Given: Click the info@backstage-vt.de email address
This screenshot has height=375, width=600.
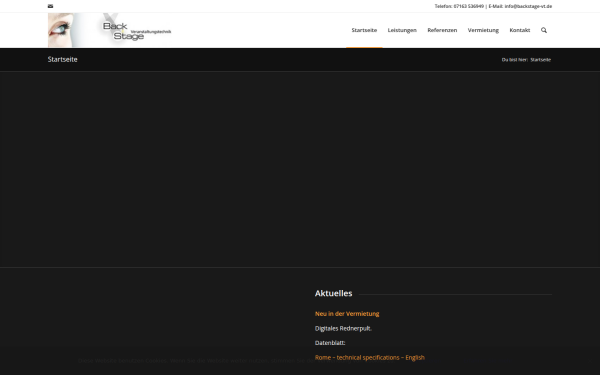Looking at the screenshot, I should tap(528, 6).
